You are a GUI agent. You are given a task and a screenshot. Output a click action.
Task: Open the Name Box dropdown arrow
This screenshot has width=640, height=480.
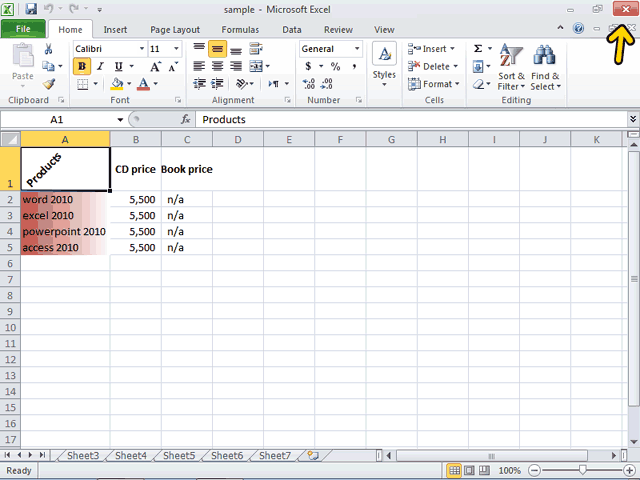120,120
